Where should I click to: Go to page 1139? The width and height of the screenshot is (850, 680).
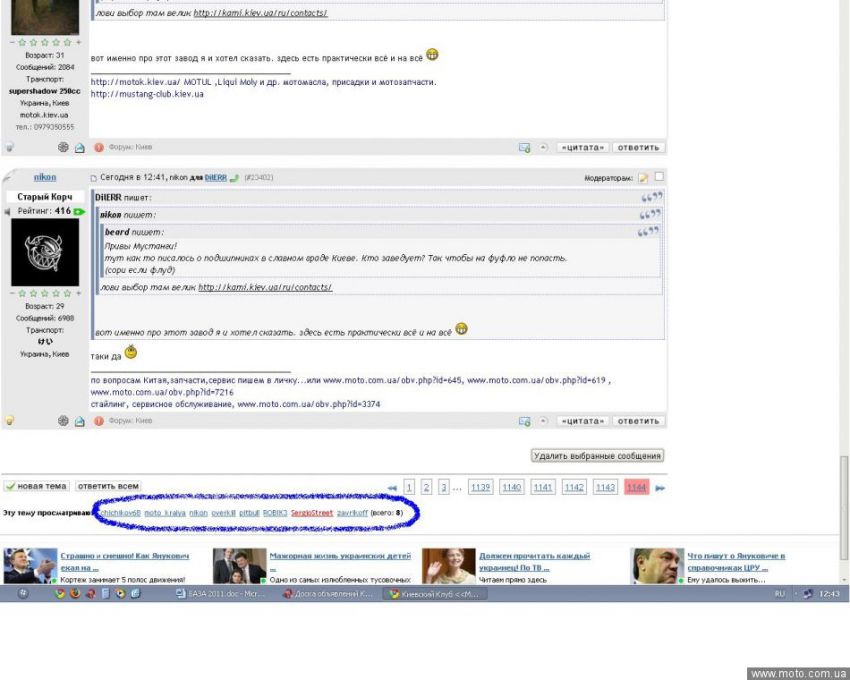[x=480, y=487]
